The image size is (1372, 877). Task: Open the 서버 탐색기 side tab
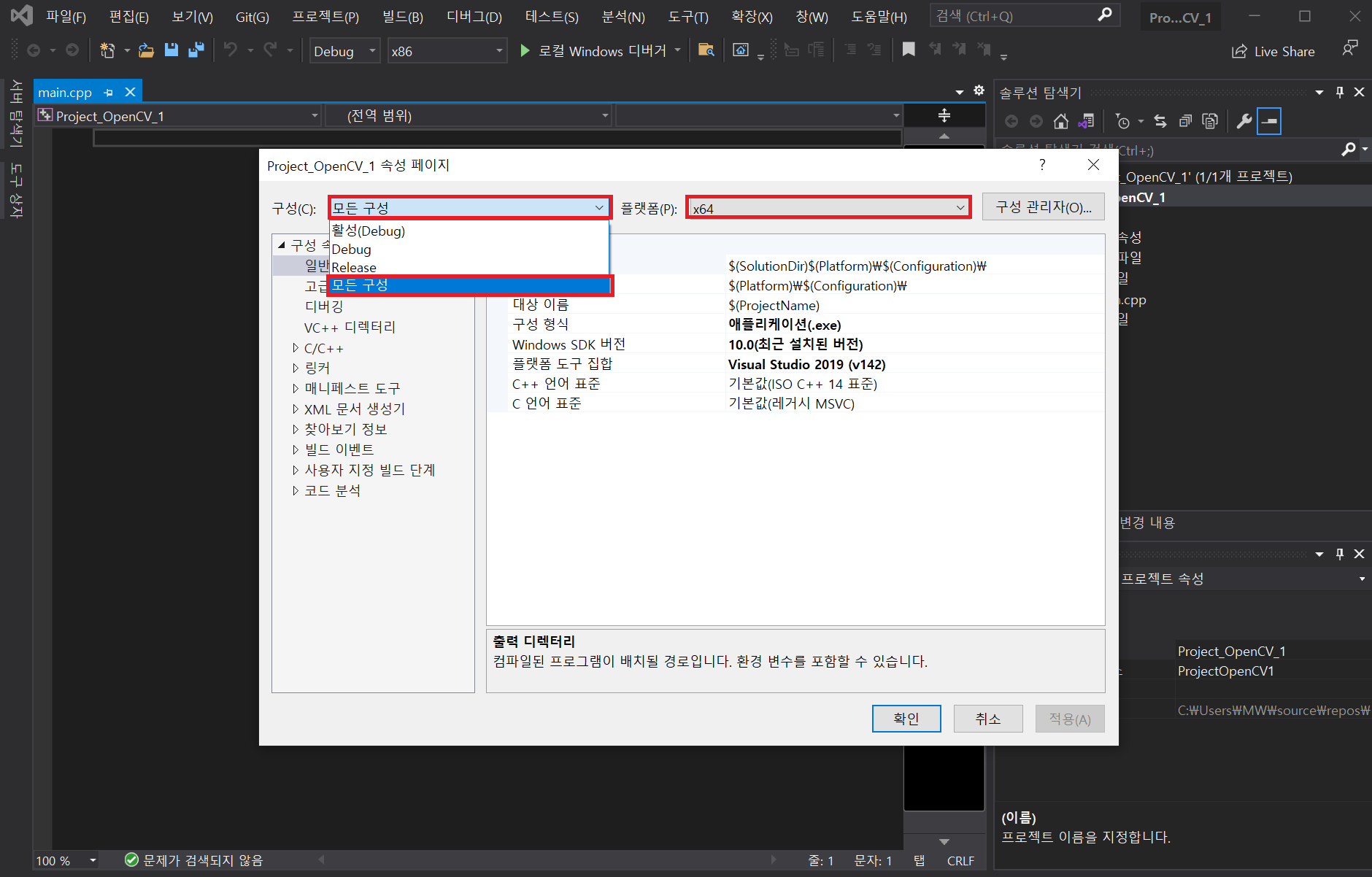click(x=16, y=113)
